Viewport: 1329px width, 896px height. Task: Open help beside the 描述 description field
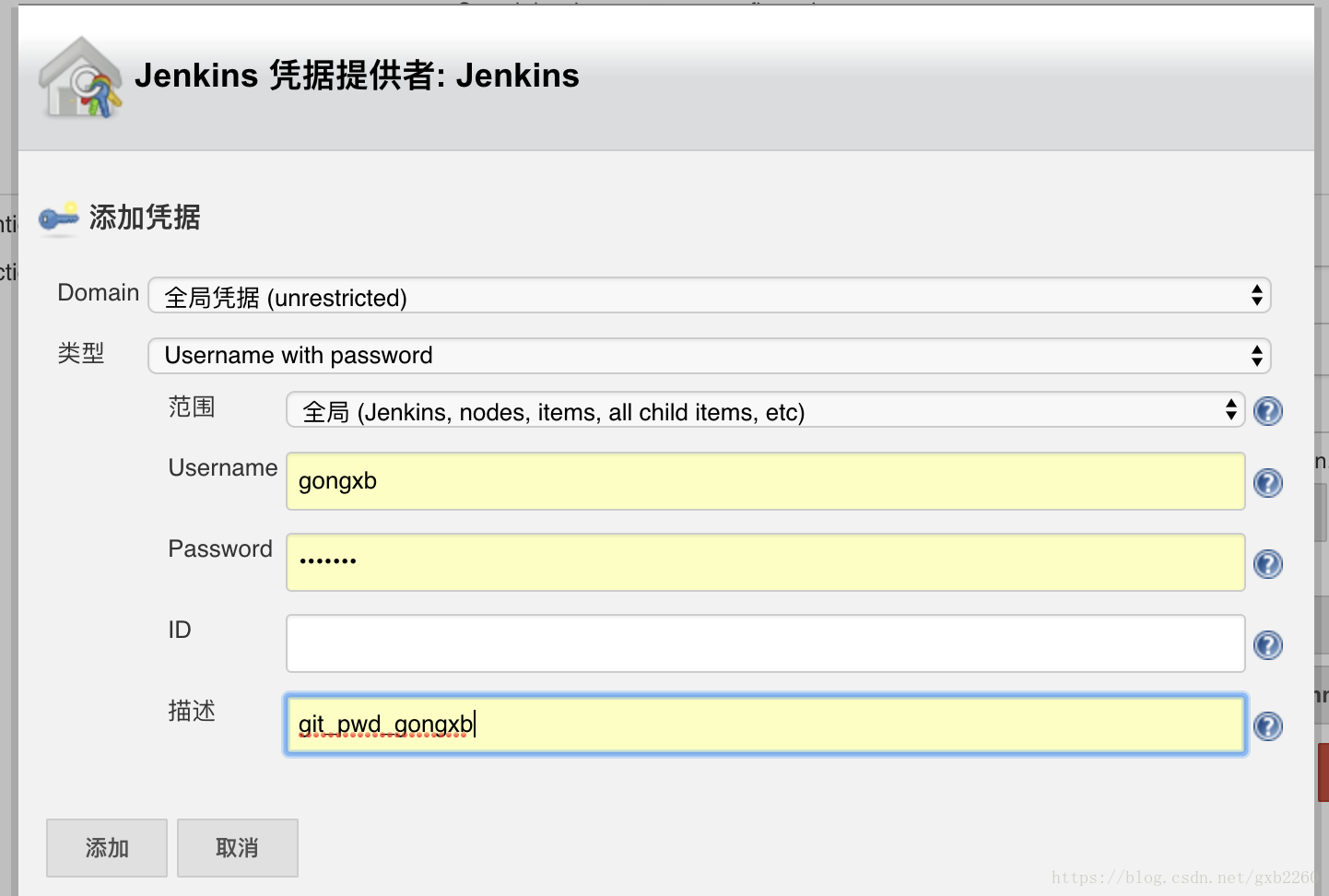point(1267,726)
